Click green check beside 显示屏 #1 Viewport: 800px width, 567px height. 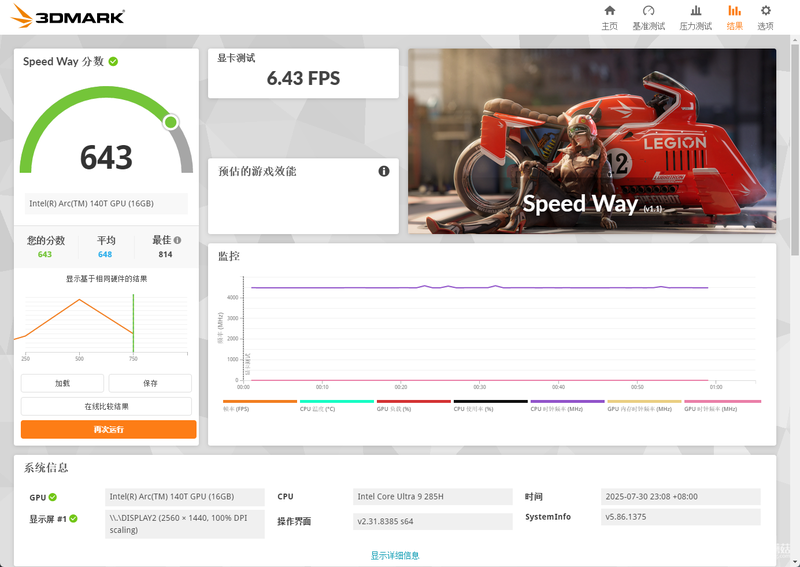pos(73,519)
